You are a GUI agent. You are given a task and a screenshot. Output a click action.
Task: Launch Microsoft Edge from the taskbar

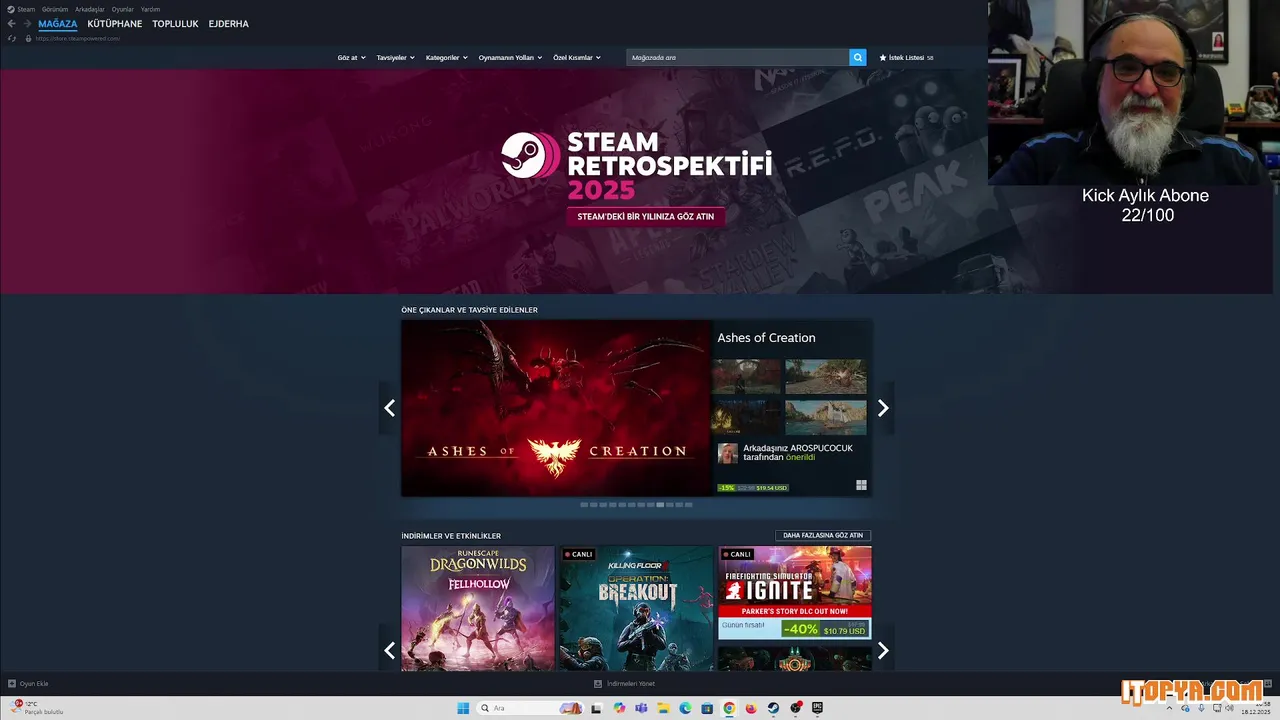[x=685, y=708]
